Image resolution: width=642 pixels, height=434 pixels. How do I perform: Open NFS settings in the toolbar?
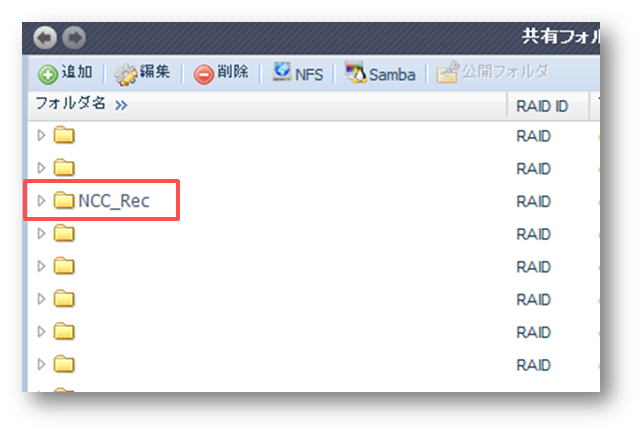coord(297,73)
